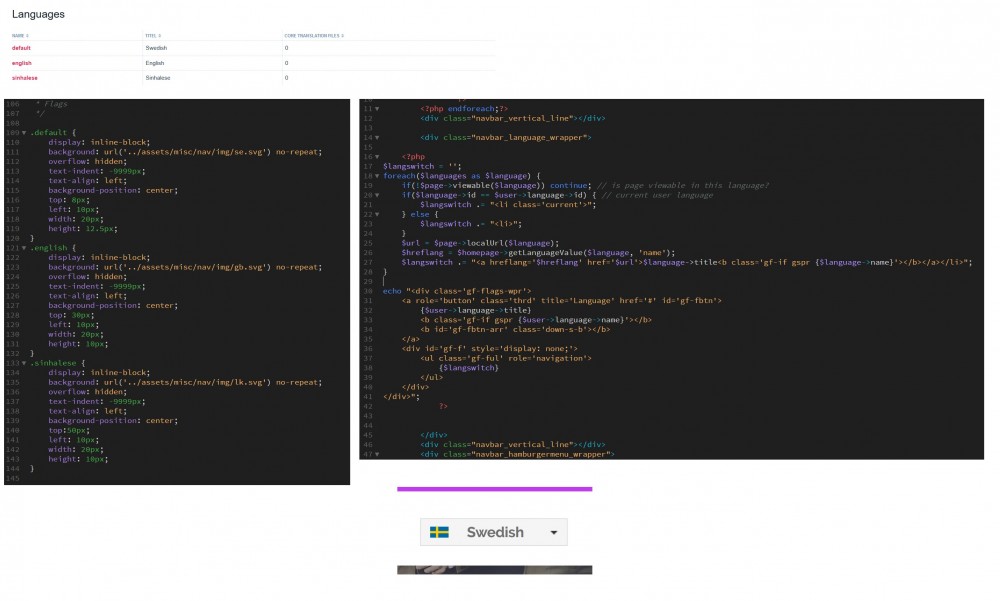
Task: Sort by Core Translation Files column
Action: (313, 35)
